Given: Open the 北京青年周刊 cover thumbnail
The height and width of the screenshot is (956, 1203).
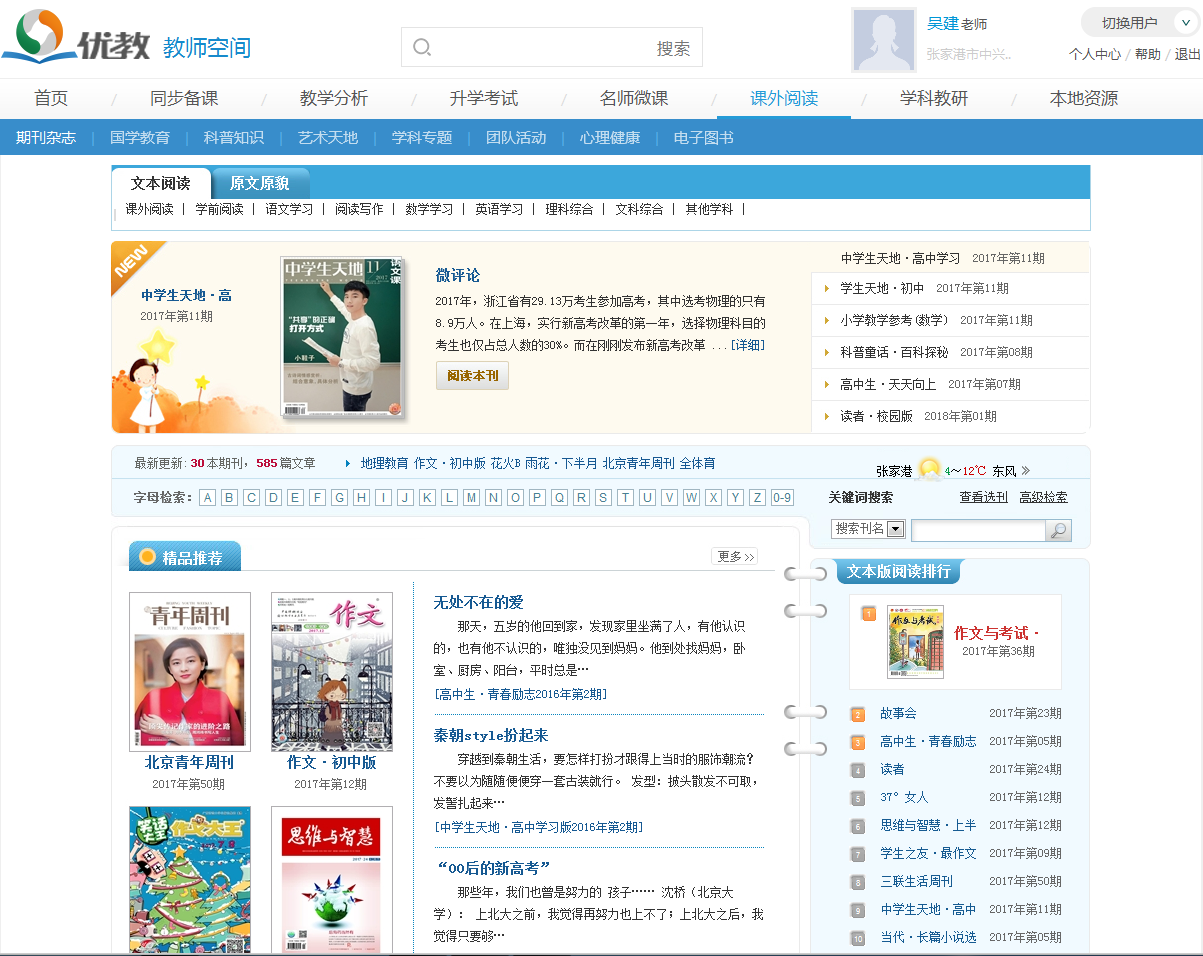Looking at the screenshot, I should click(x=190, y=671).
